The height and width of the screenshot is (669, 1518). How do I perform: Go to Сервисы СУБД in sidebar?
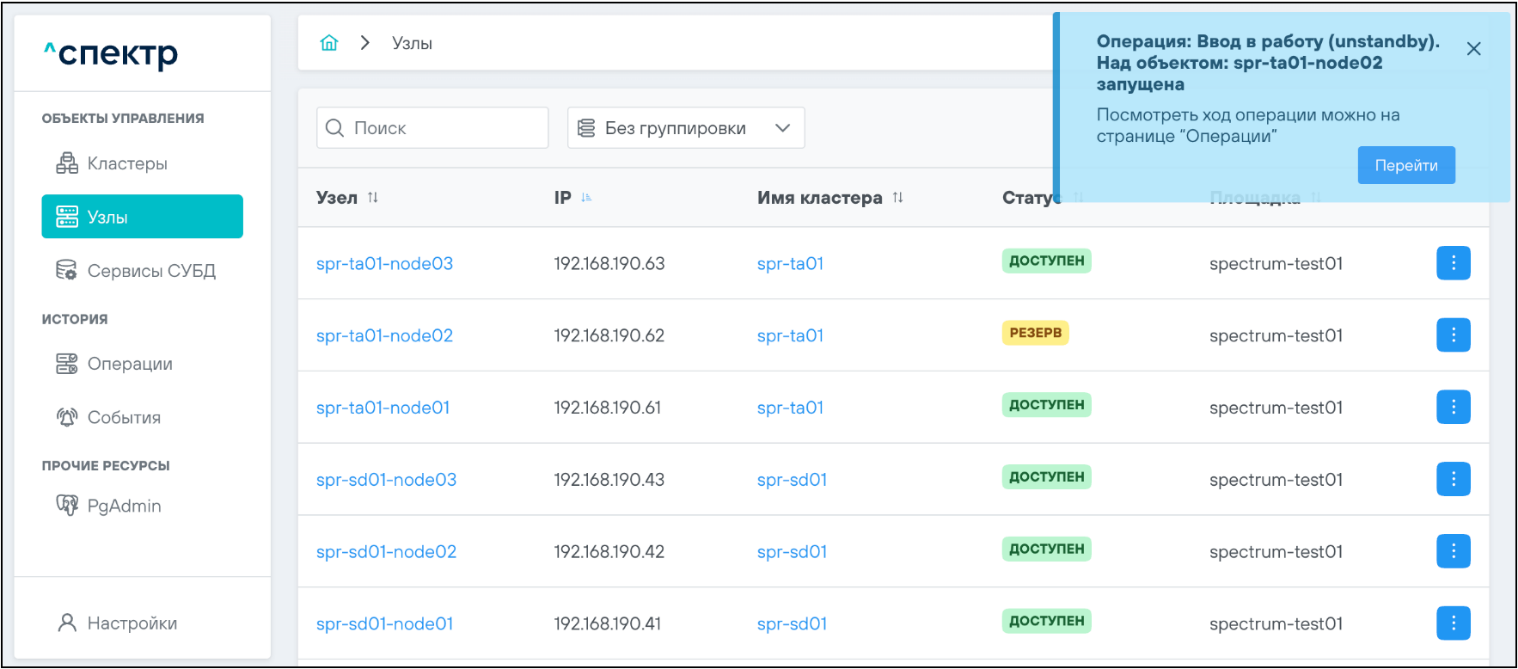point(150,271)
